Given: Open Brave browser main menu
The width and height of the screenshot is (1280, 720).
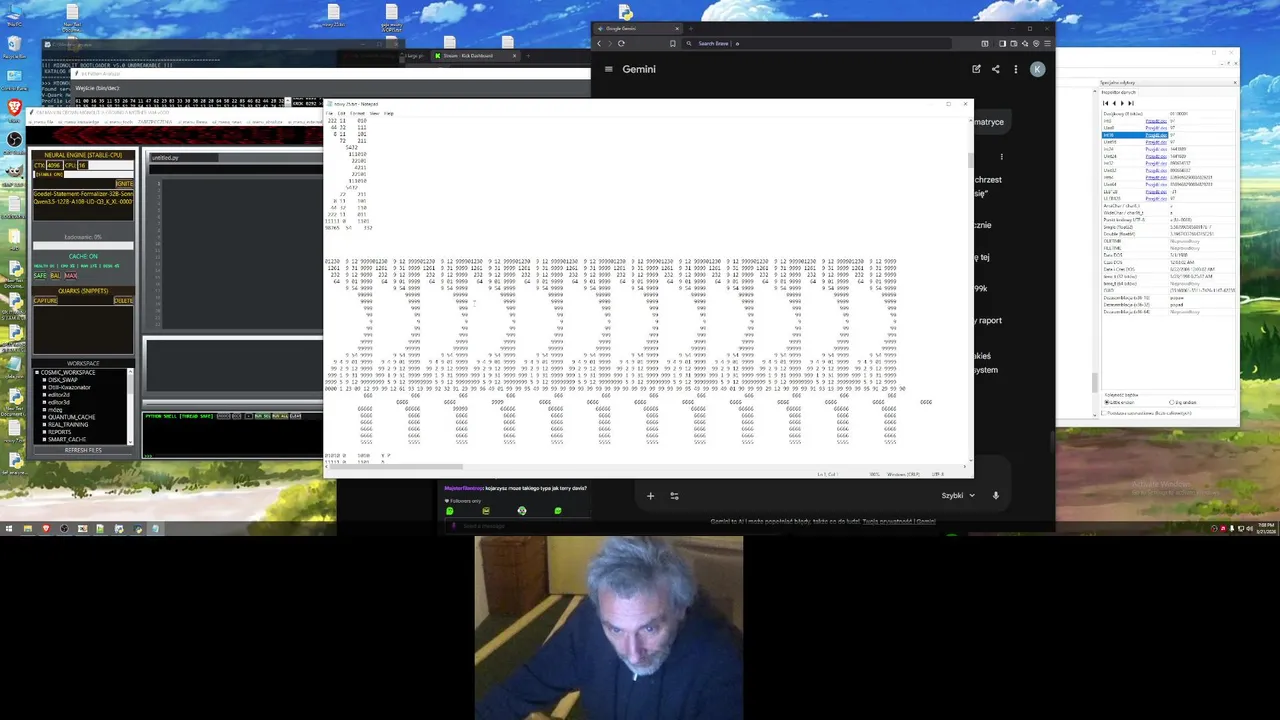Looking at the screenshot, I should tap(1047, 43).
